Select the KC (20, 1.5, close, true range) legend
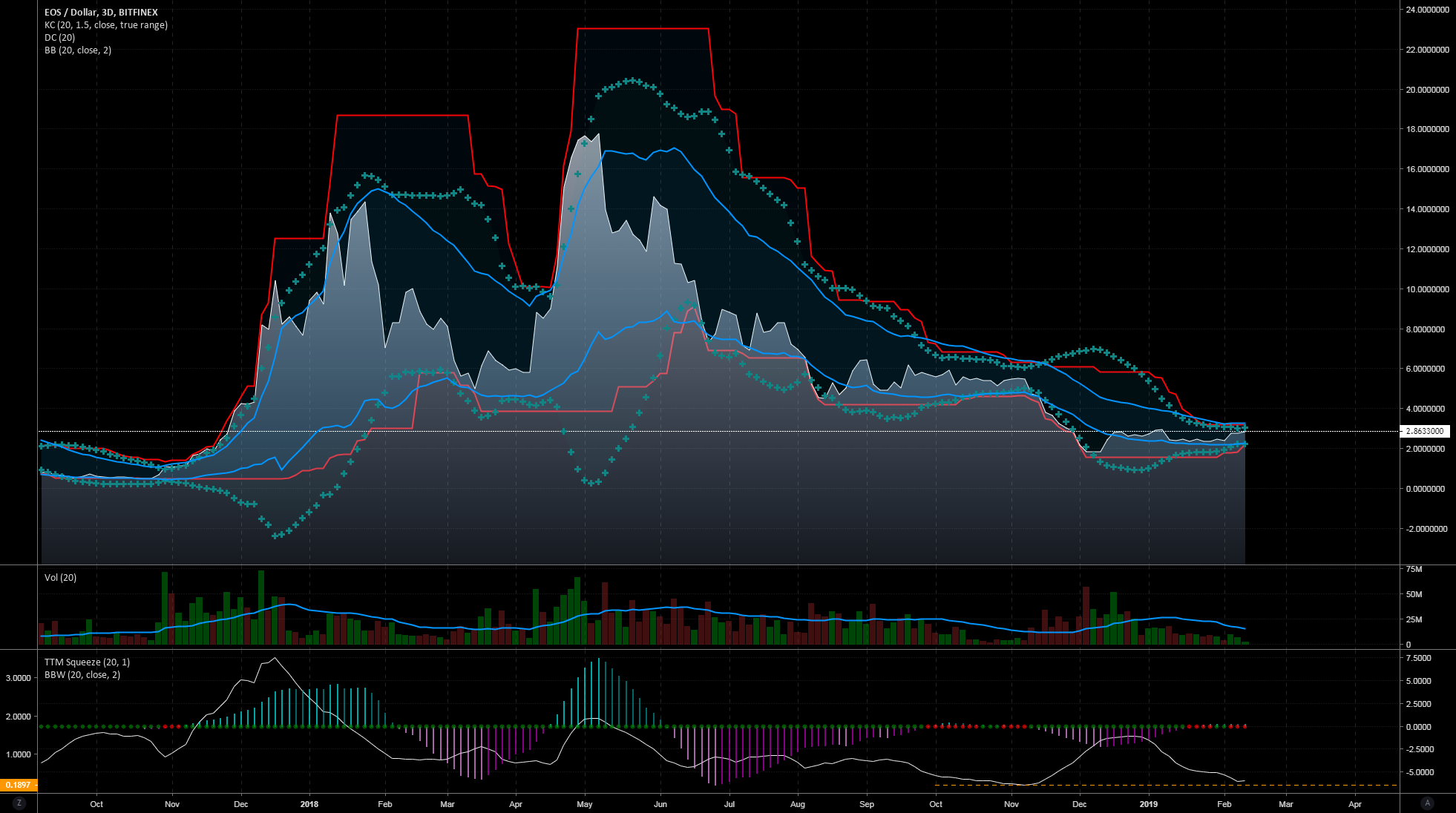 point(106,25)
